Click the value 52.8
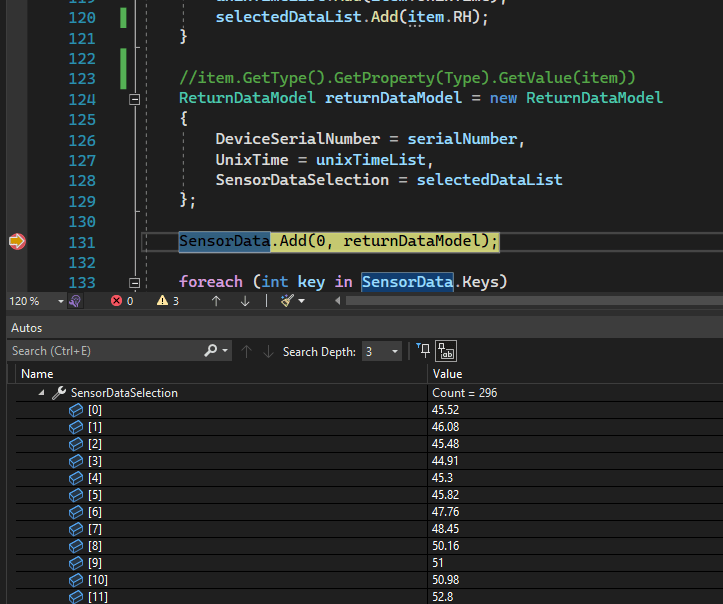Viewport: 723px width, 604px height. click(x=442, y=597)
